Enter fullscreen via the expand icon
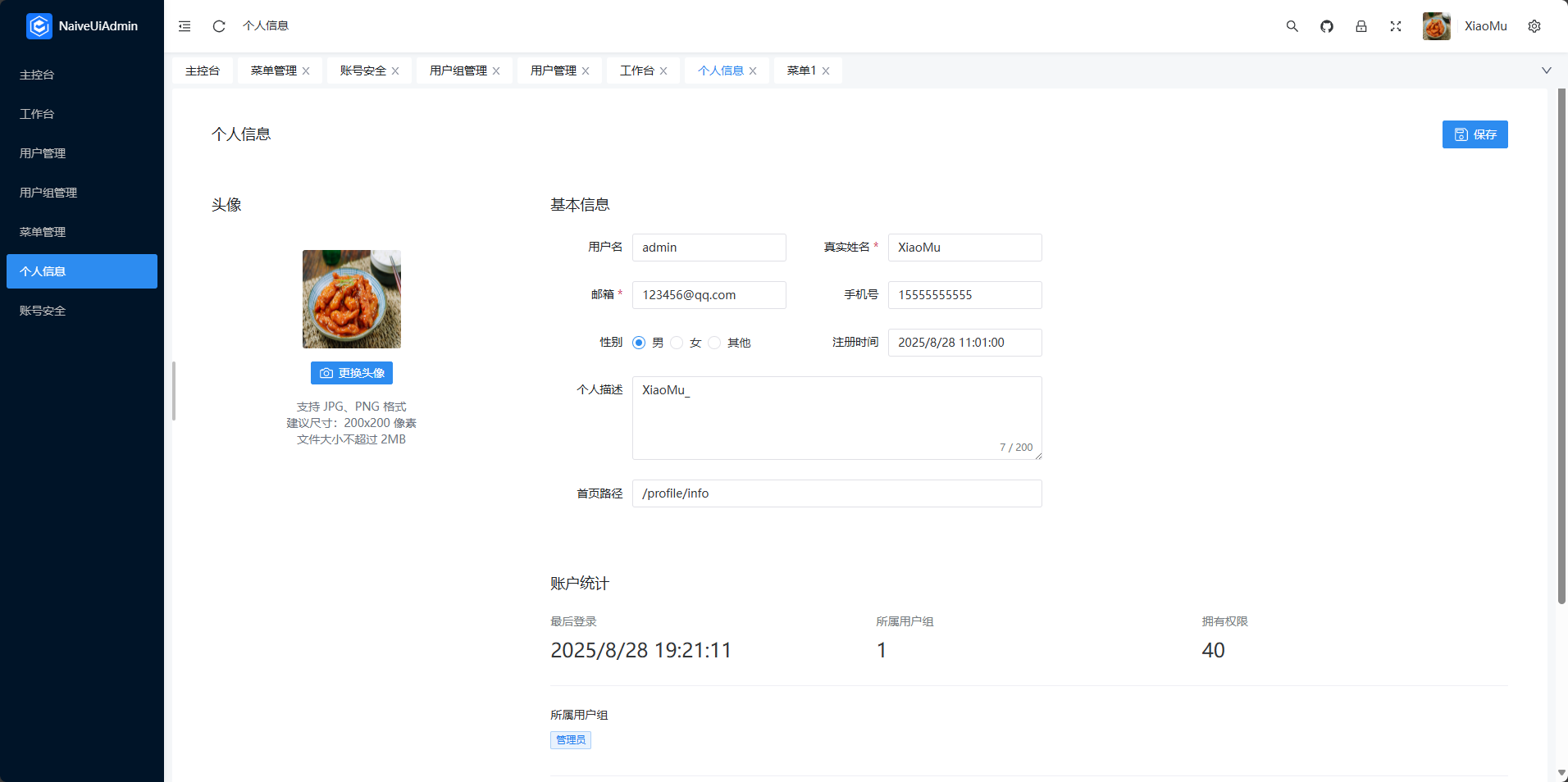Image resolution: width=1568 pixels, height=782 pixels. [x=1395, y=25]
